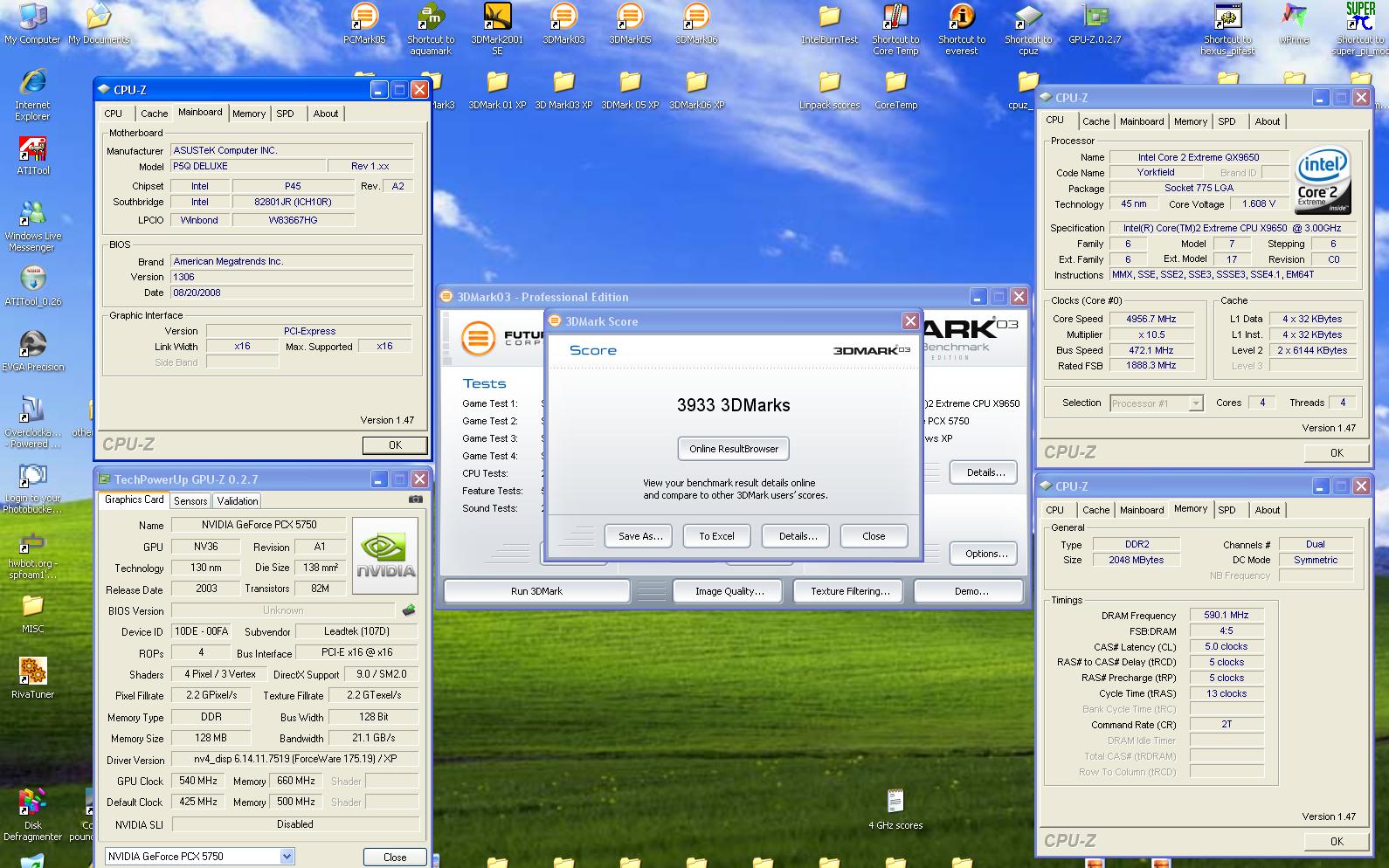Click the Run 3DMark button
Viewport: 1389px width, 868px height.
point(536,591)
